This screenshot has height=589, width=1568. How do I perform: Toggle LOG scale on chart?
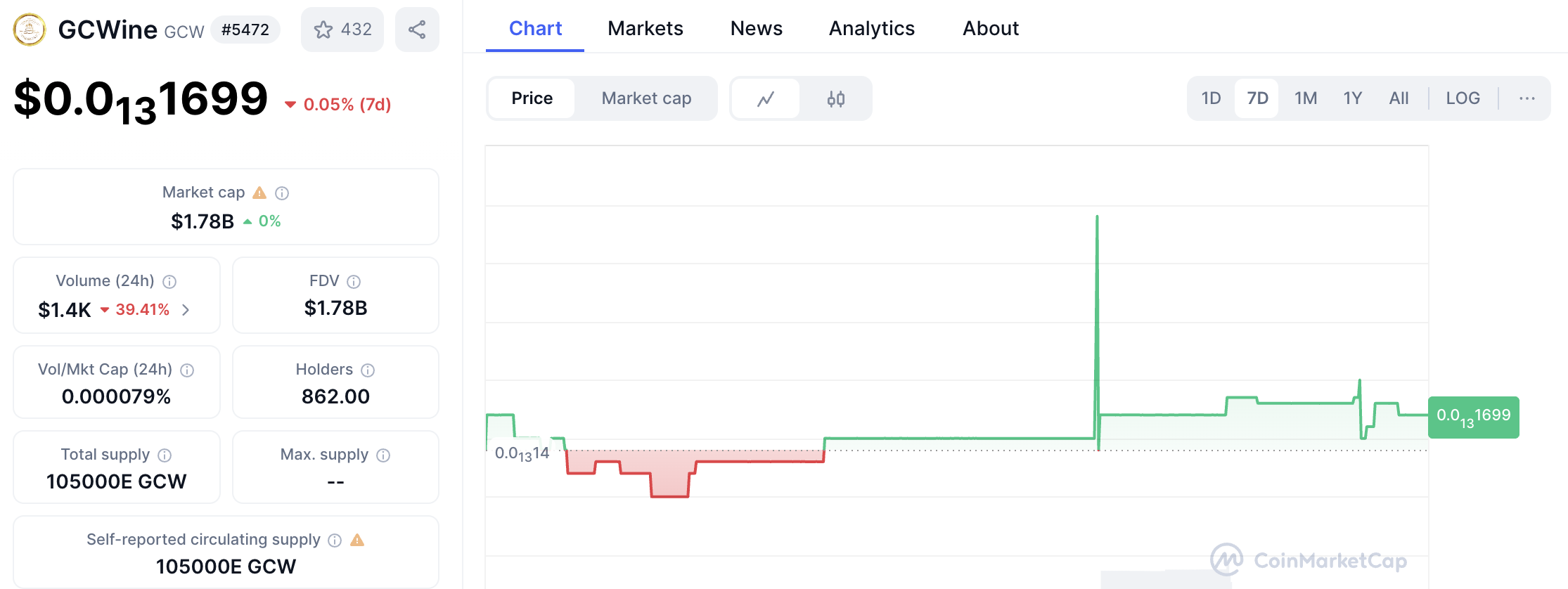coord(1463,98)
